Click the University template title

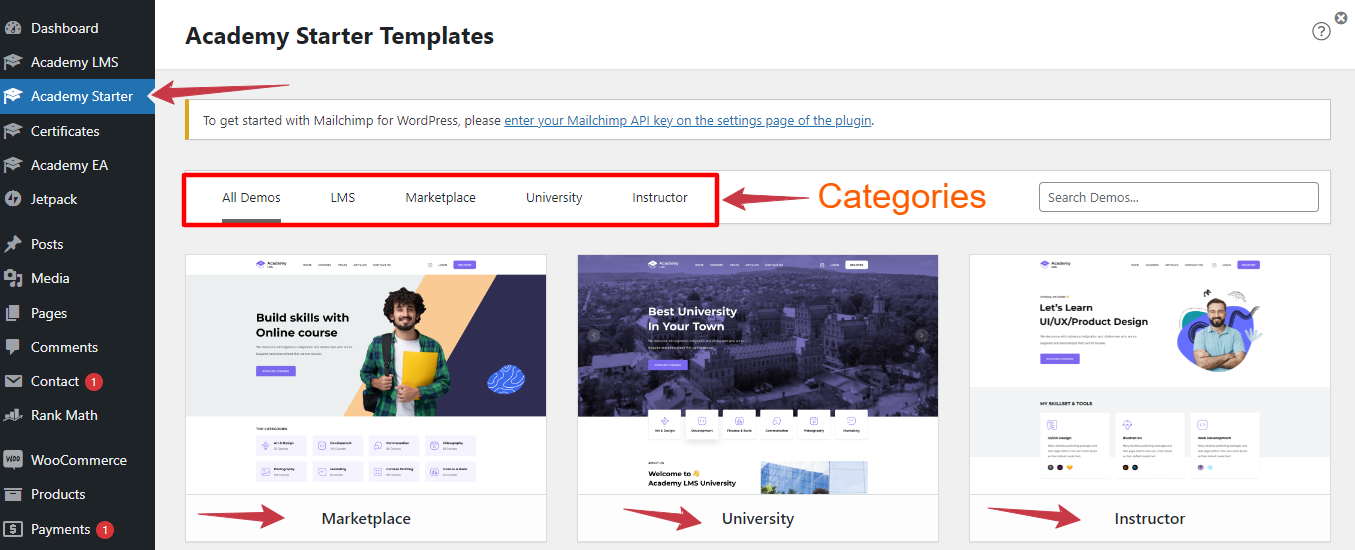[x=758, y=518]
